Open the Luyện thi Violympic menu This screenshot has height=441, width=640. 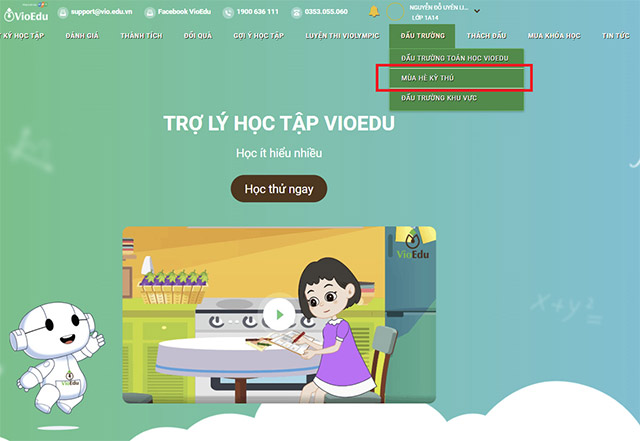(342, 36)
